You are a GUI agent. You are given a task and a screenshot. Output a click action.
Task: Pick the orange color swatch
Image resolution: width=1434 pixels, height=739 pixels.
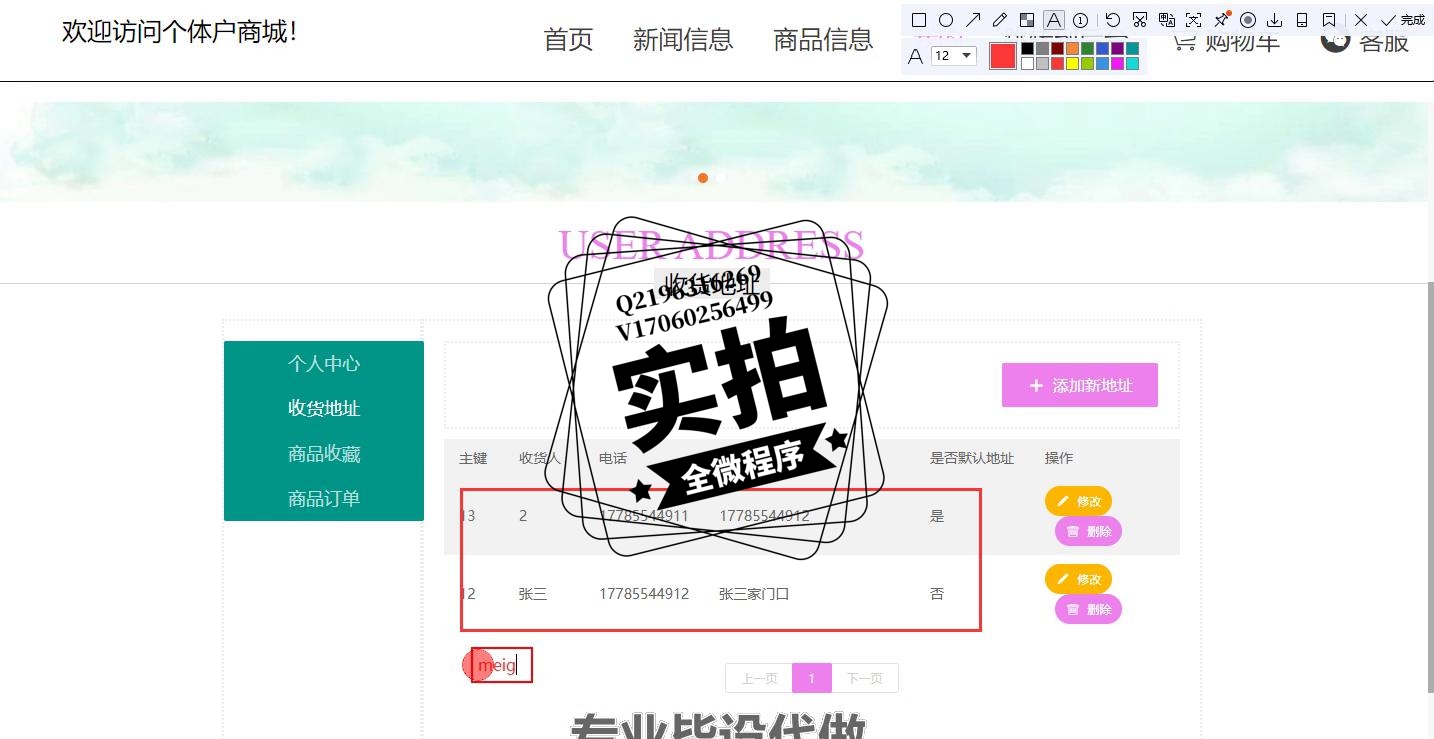[1072, 48]
